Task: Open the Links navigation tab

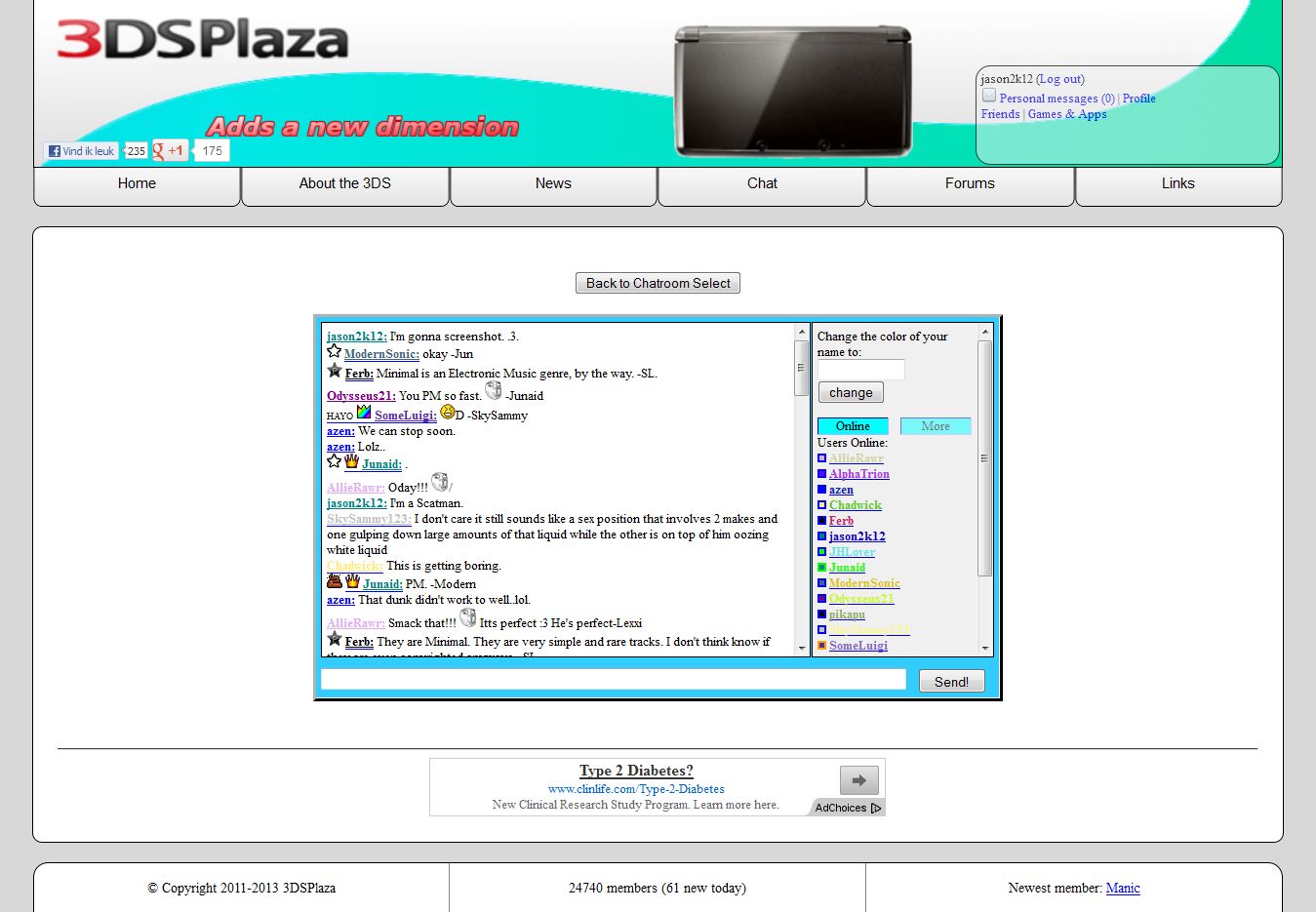Action: tap(1178, 186)
